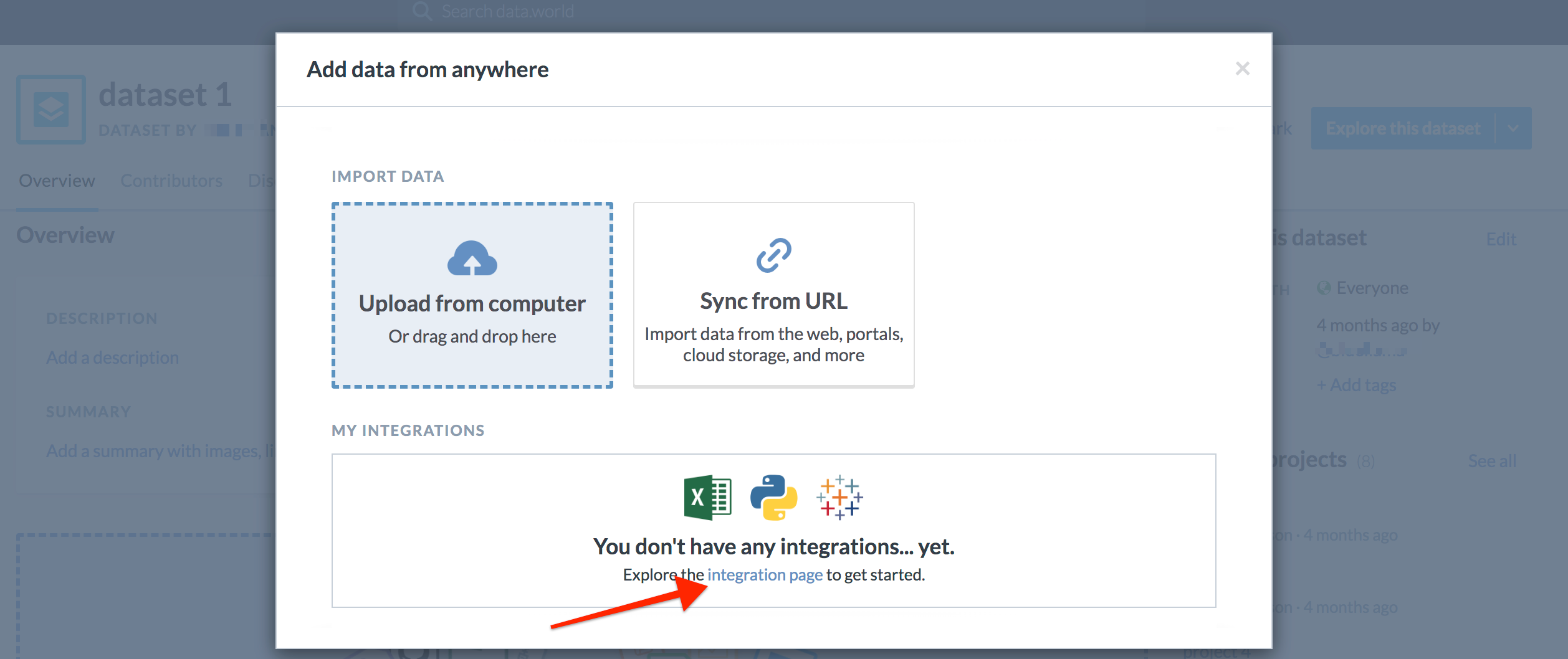
Task: Click Add a summary with images link
Action: [x=161, y=450]
